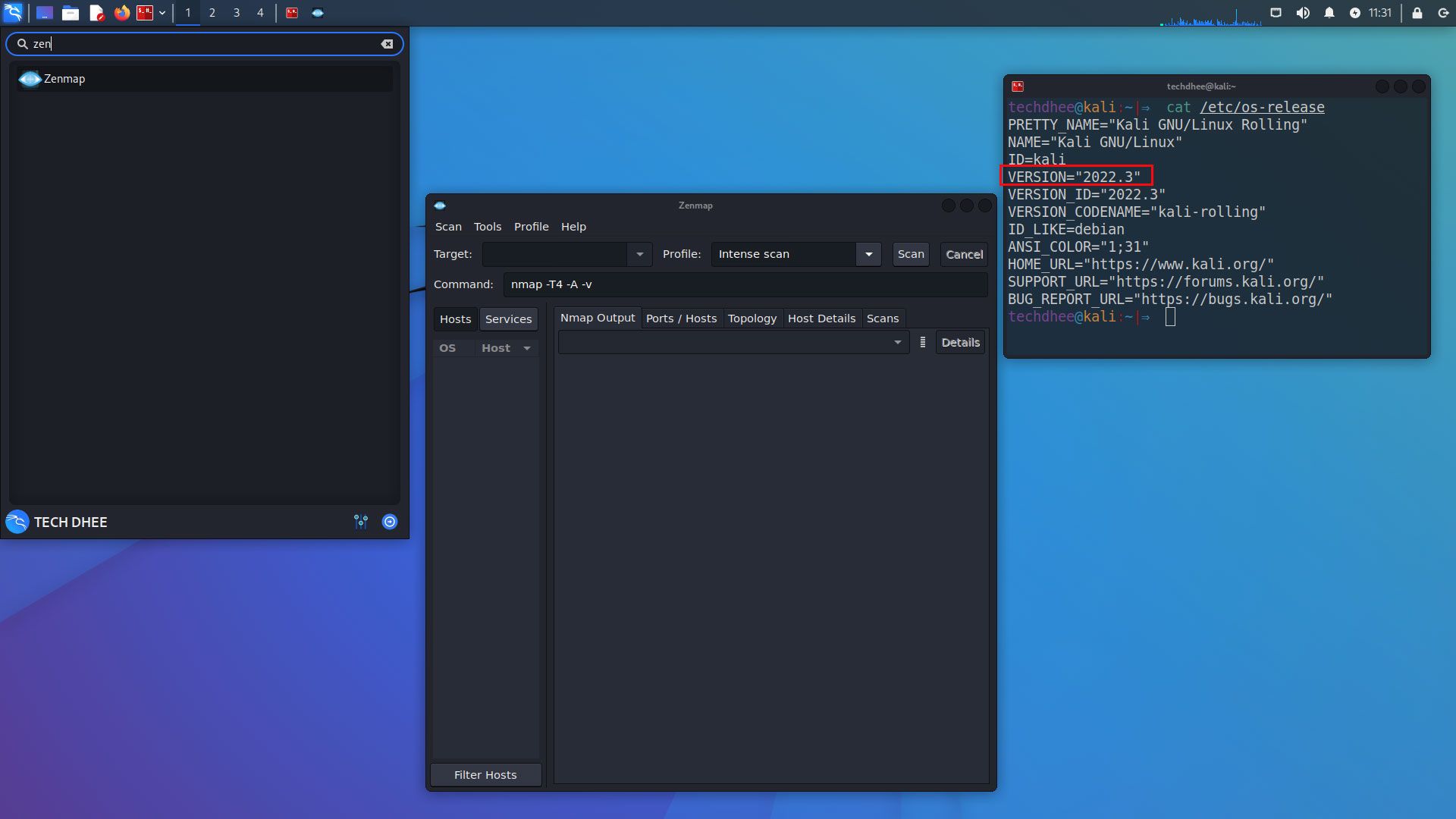The width and height of the screenshot is (1456, 819).
Task: Toggle the Hosts tab view
Action: [456, 318]
